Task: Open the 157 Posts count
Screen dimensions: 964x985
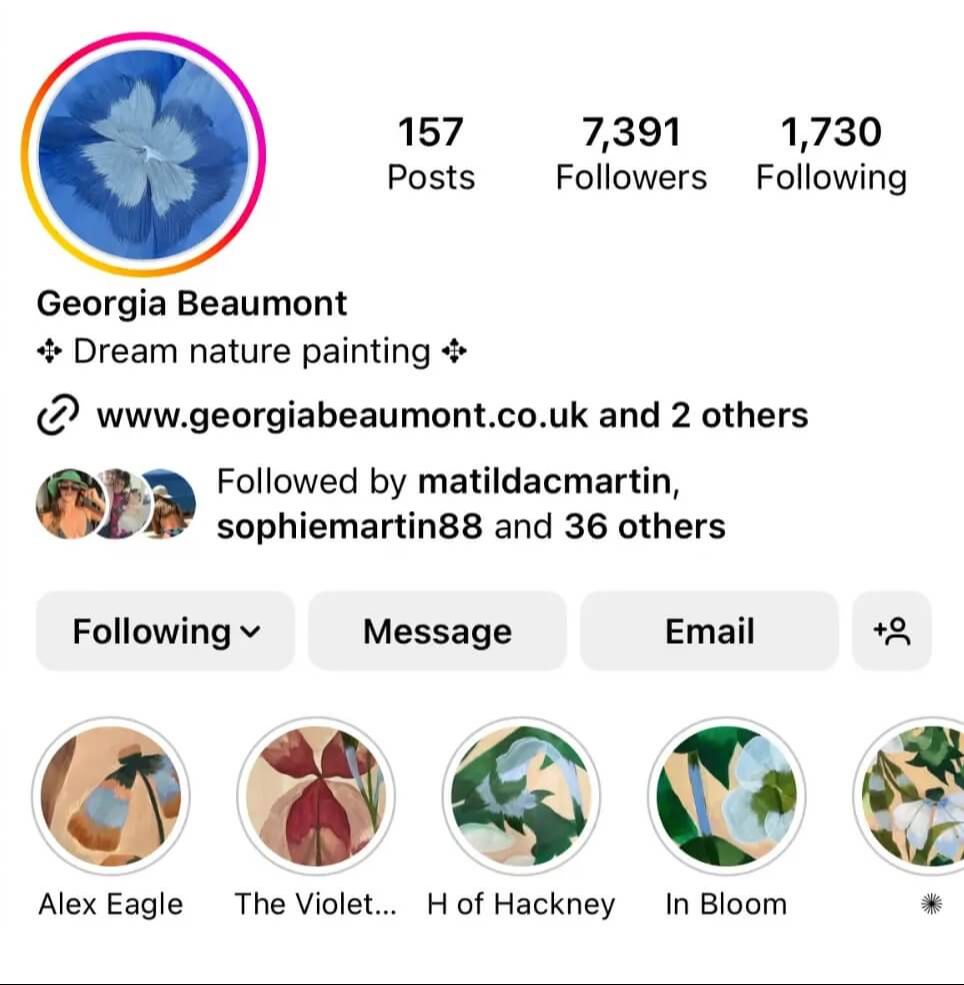Action: 431,153
